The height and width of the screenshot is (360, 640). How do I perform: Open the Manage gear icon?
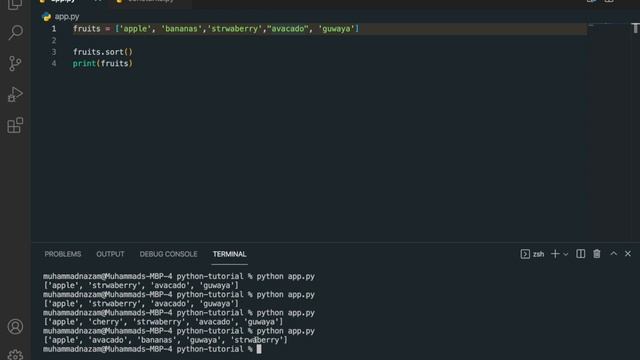click(x=15, y=355)
